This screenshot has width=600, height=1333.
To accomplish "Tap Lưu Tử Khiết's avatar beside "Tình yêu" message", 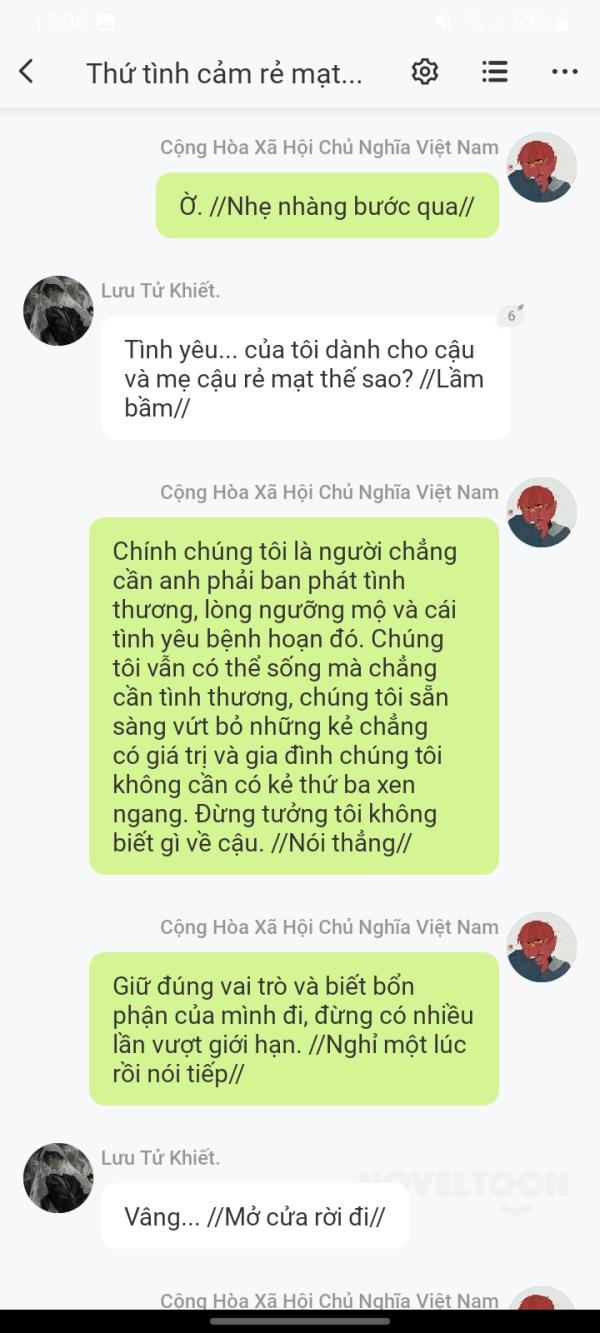I will pos(58,311).
